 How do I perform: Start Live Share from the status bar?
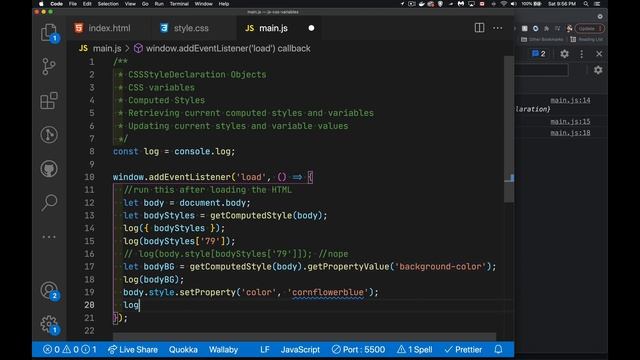pos(133,349)
